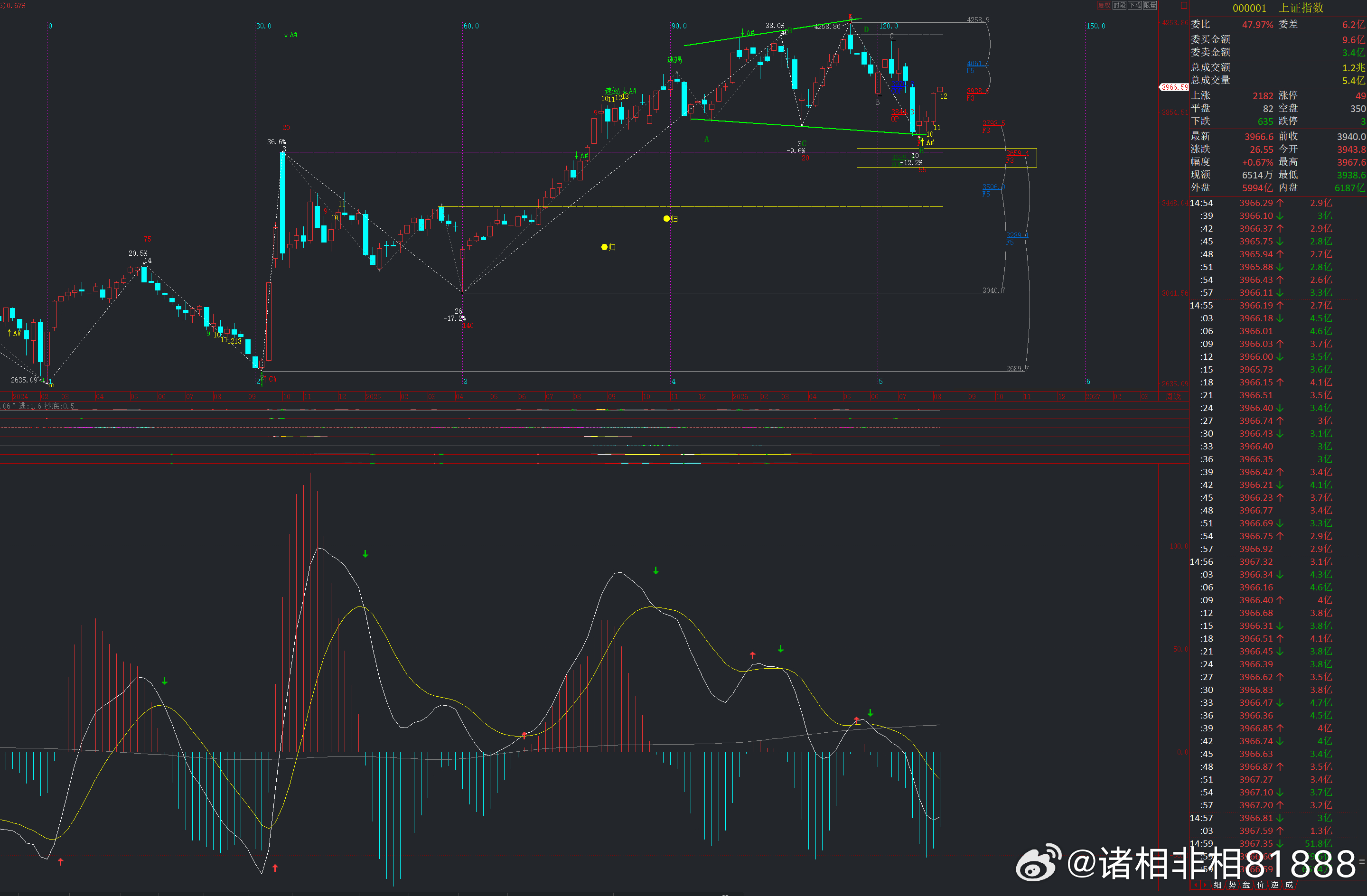Click the 2635.09 low price label

pyautogui.click(x=24, y=380)
